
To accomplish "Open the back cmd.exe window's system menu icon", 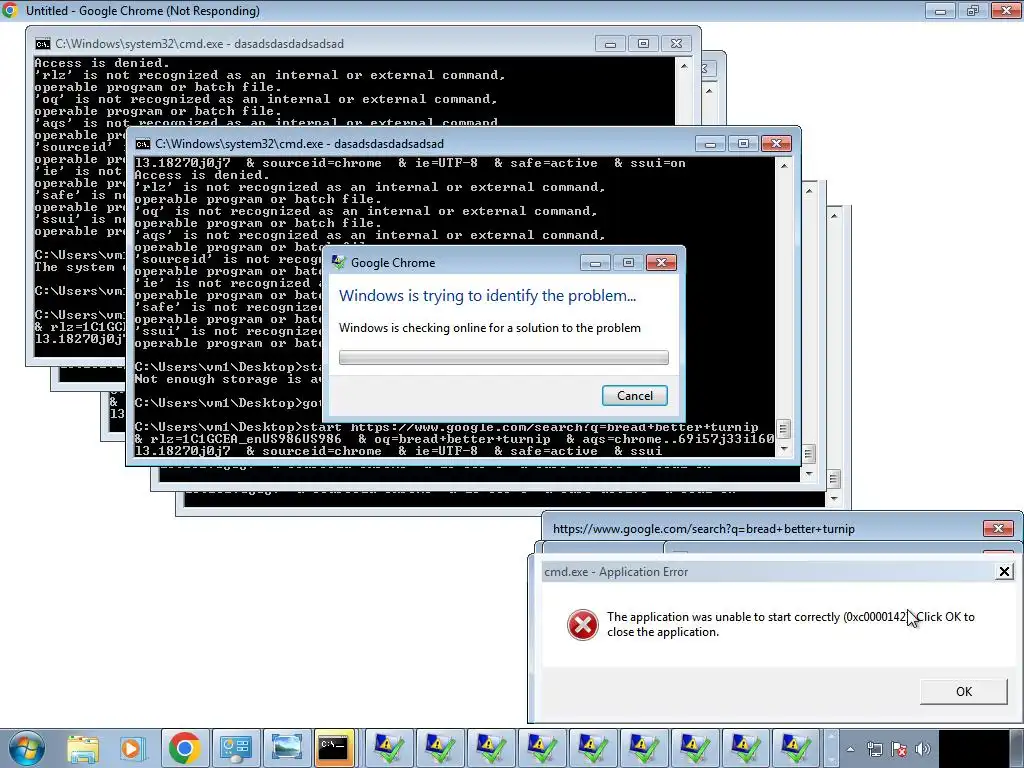I will tap(42, 44).
